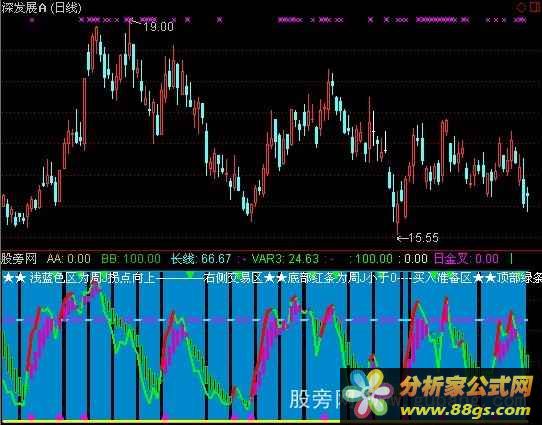The height and width of the screenshot is (425, 542).
Task: Click the window pane icon in top-right corner
Action: (x=536, y=7)
